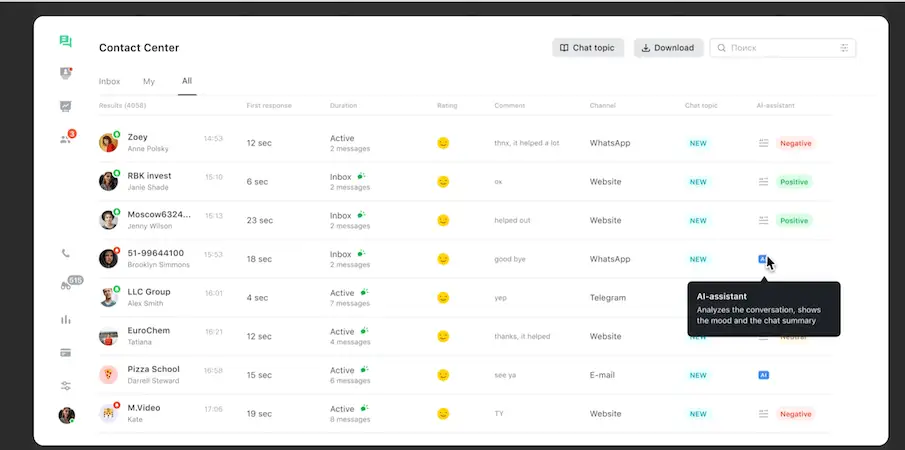The height and width of the screenshot is (450, 905).
Task: Open Zoey's avatar thumbnail
Action: [x=108, y=142]
